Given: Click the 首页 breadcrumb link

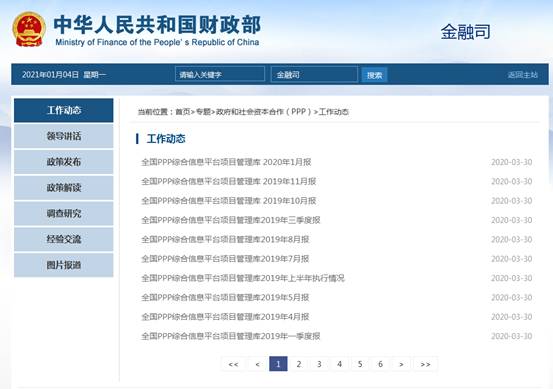Looking at the screenshot, I should (183, 112).
